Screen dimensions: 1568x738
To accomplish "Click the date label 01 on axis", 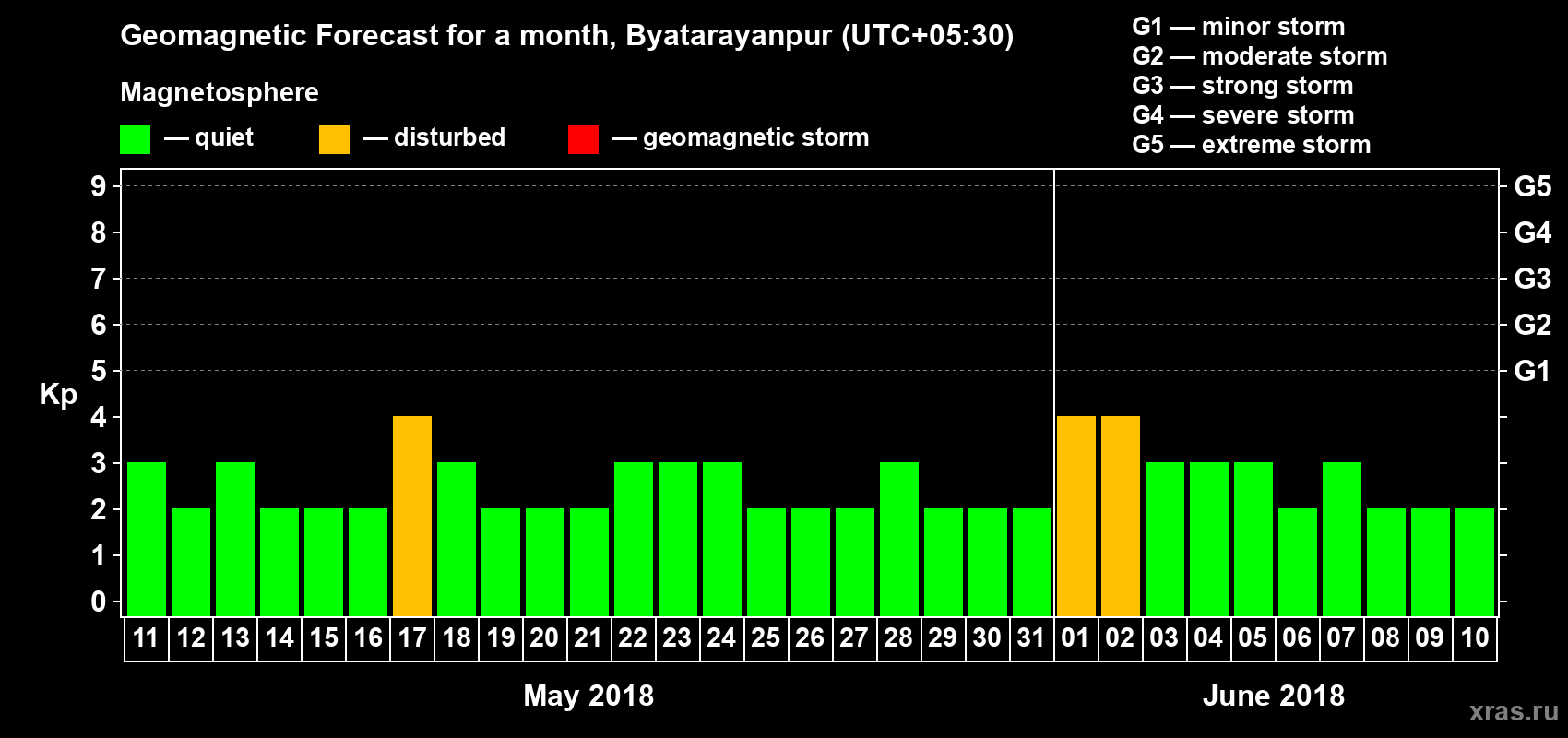I will (x=1075, y=637).
